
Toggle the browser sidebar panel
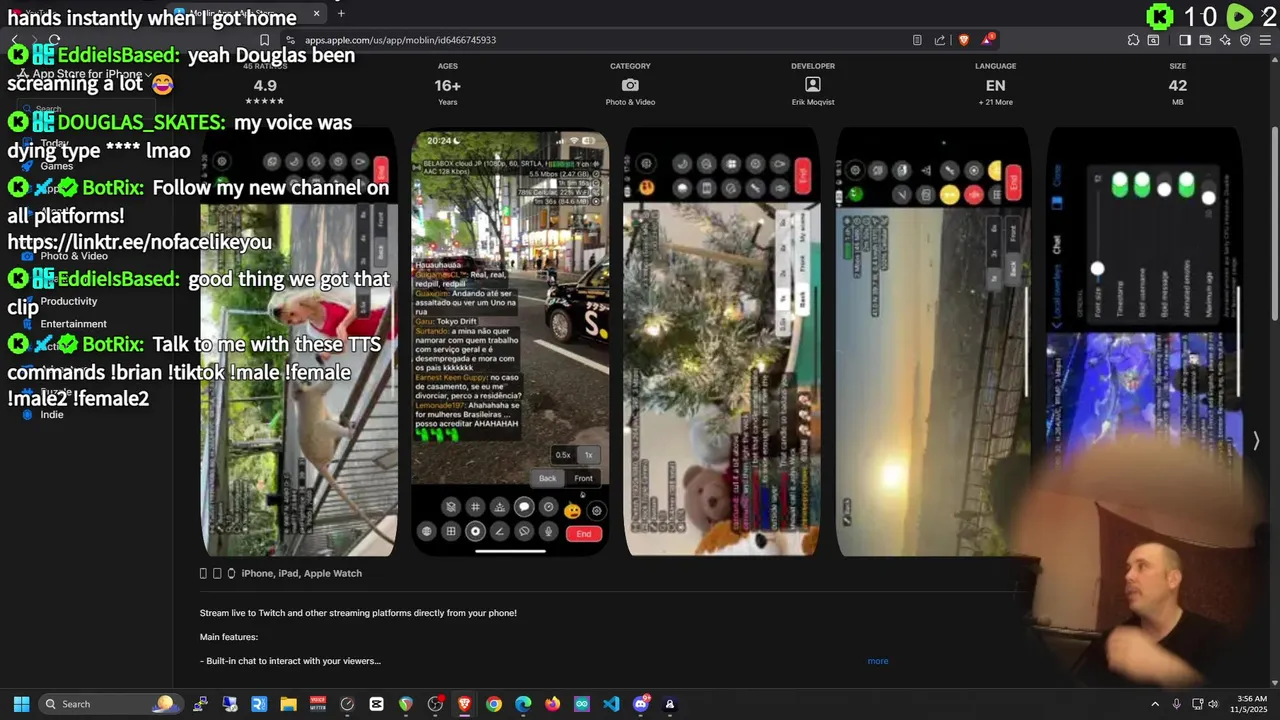pos(1185,40)
